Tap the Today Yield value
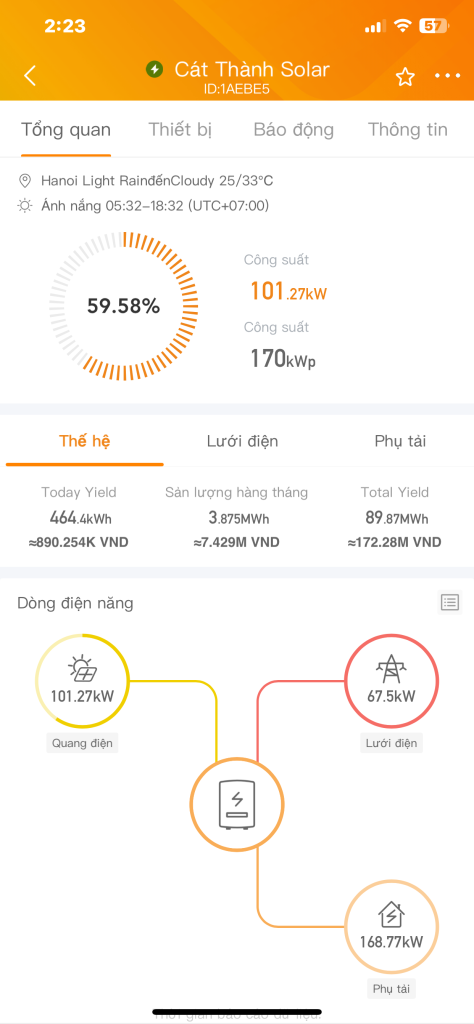 80,519
